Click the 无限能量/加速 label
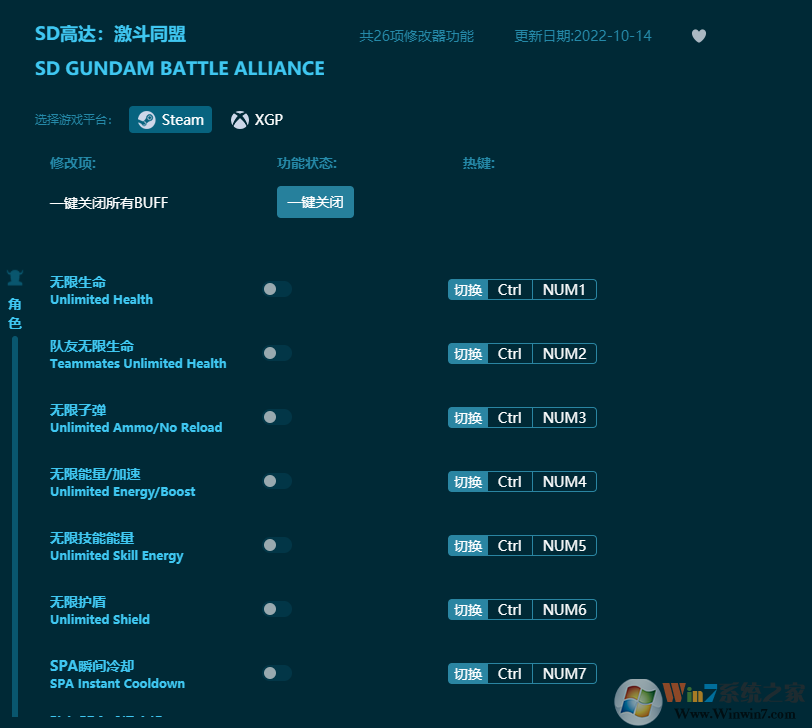The height and width of the screenshot is (728, 812). [95, 474]
